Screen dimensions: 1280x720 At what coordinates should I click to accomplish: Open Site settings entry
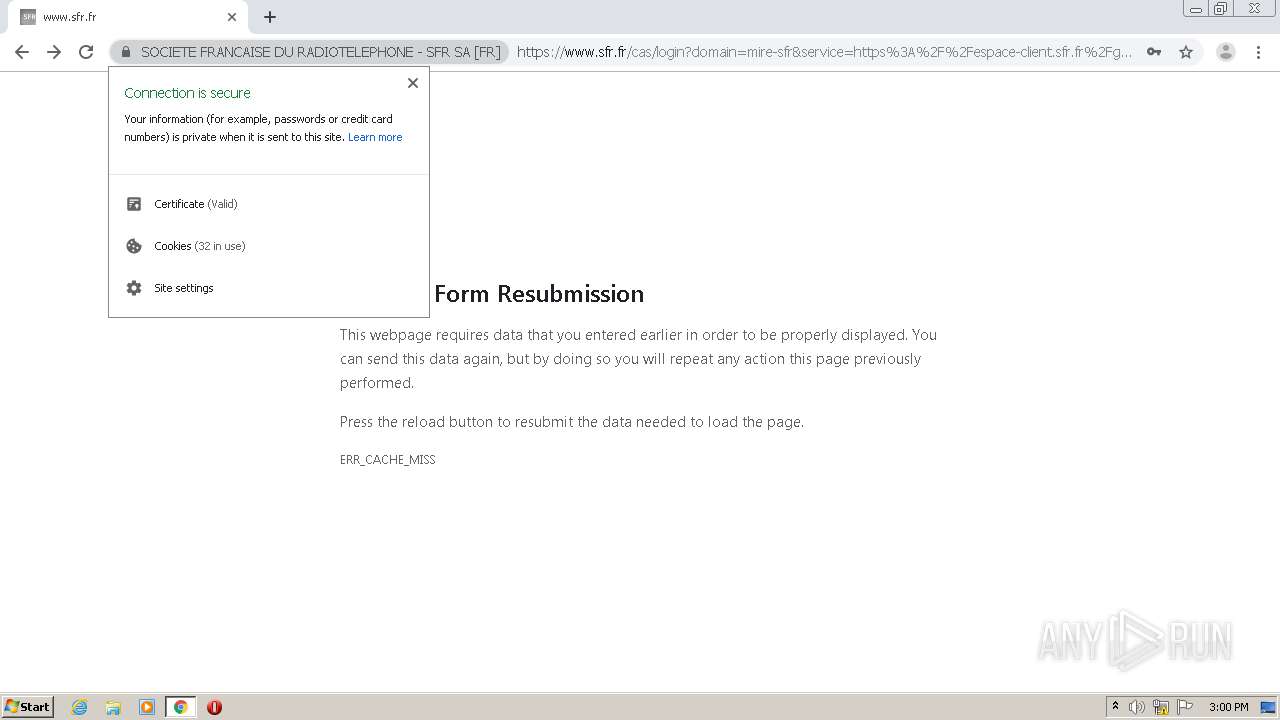(x=269, y=288)
